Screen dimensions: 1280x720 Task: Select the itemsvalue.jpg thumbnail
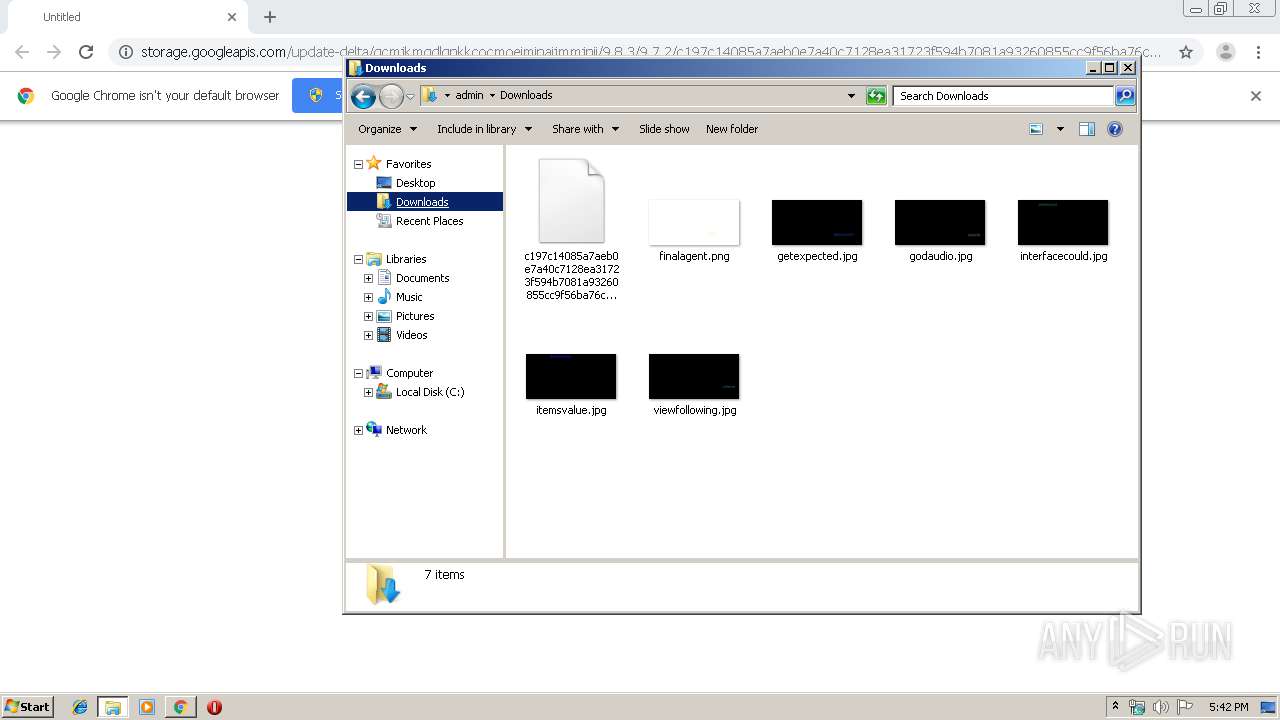pyautogui.click(x=571, y=376)
